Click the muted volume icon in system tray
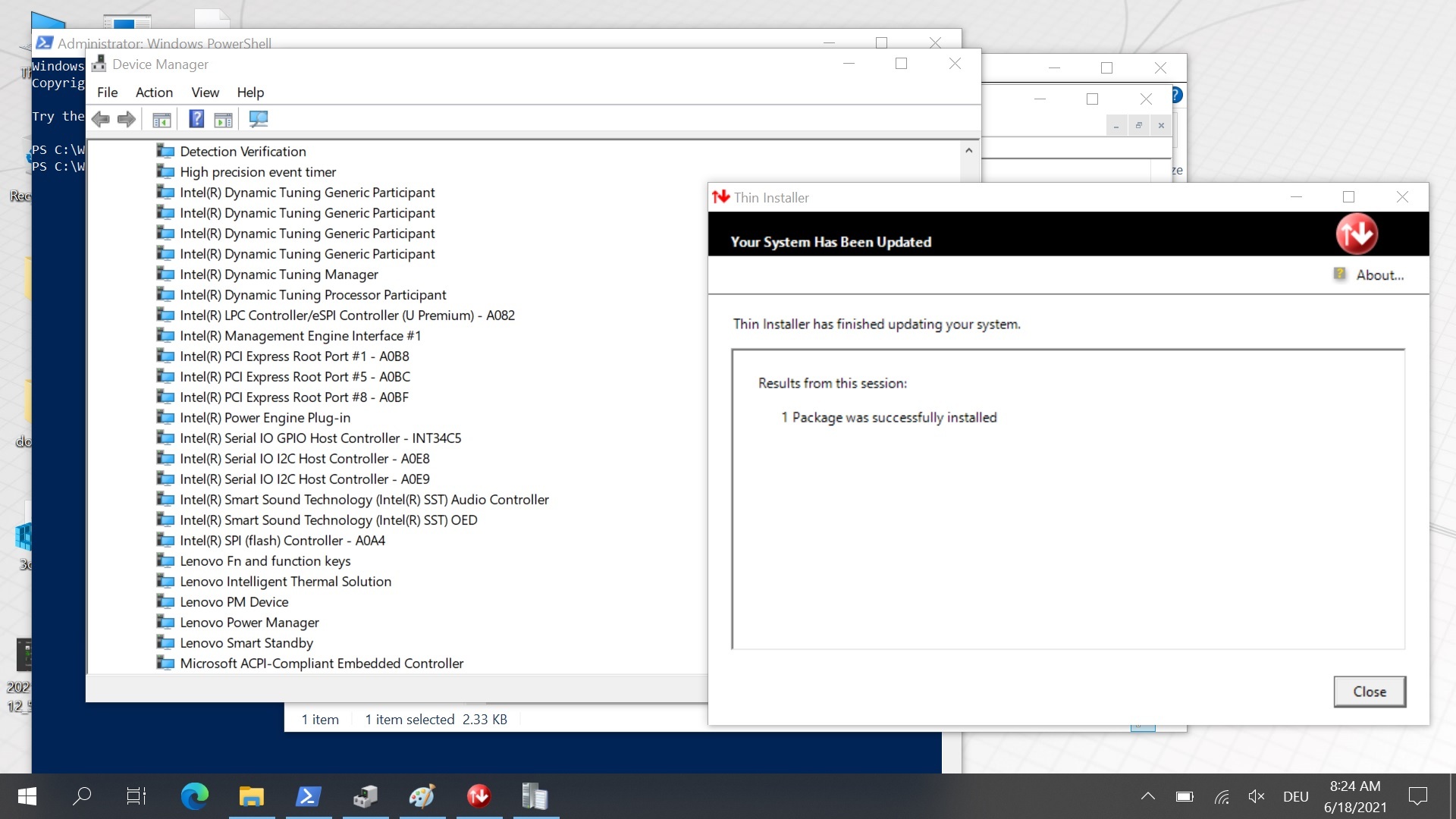The width and height of the screenshot is (1456, 819). click(x=1256, y=795)
